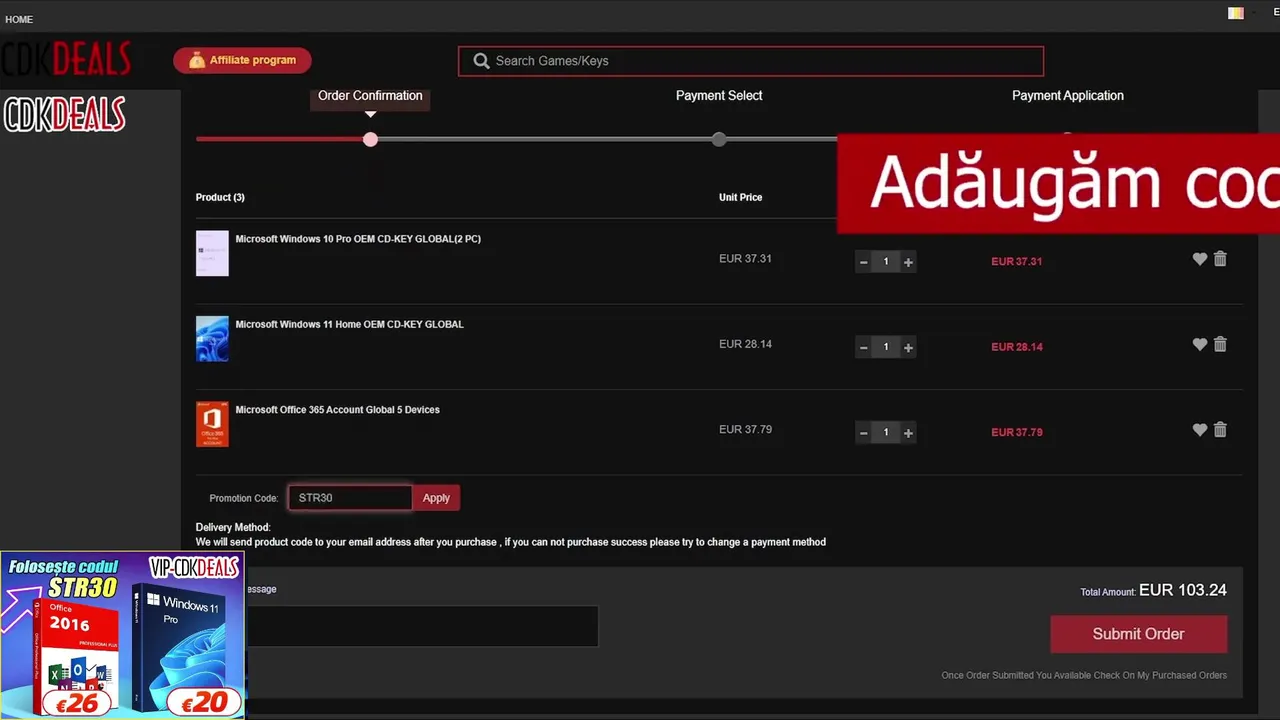Decrease Office 365 Account quantity
1280x720 pixels.
[x=864, y=433]
